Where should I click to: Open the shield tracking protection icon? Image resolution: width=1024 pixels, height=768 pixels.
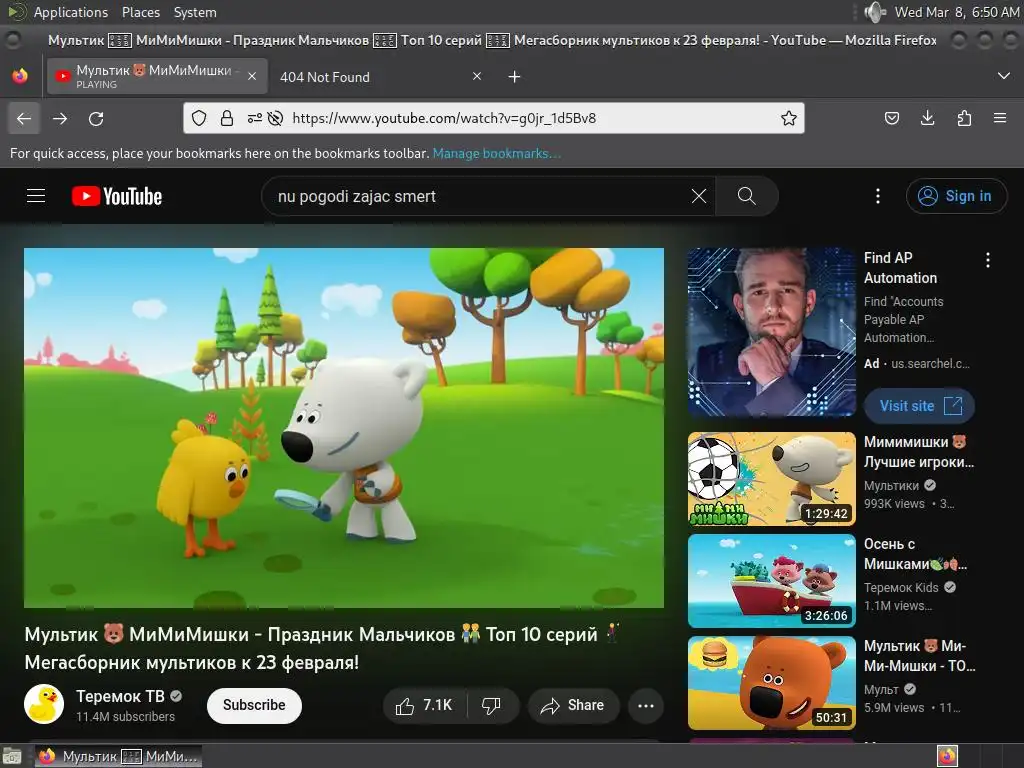tap(199, 118)
